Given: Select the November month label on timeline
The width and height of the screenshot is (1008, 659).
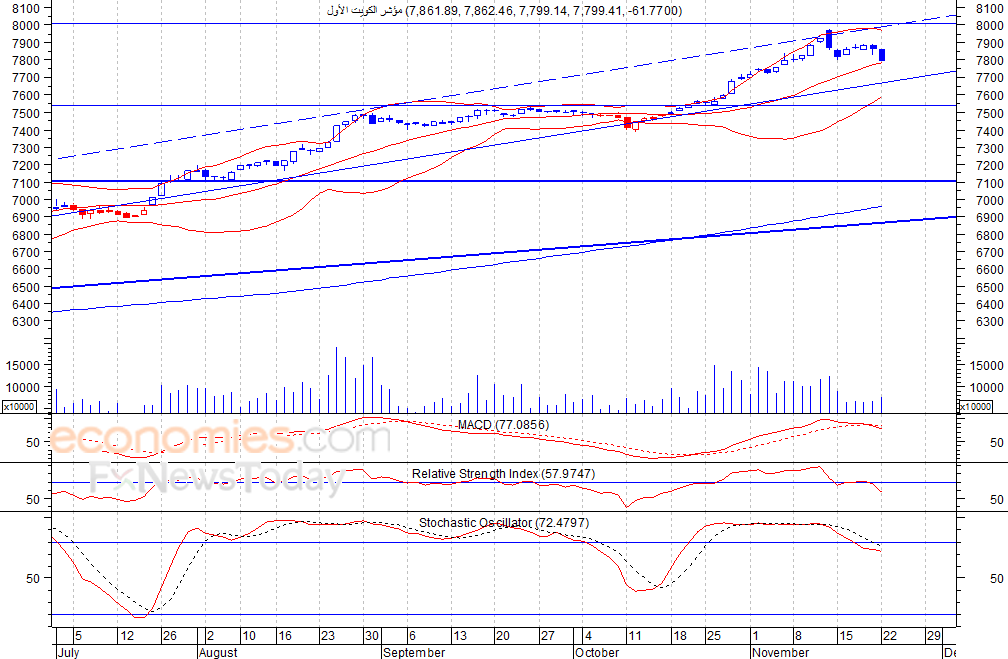Looking at the screenshot, I should click(780, 653).
